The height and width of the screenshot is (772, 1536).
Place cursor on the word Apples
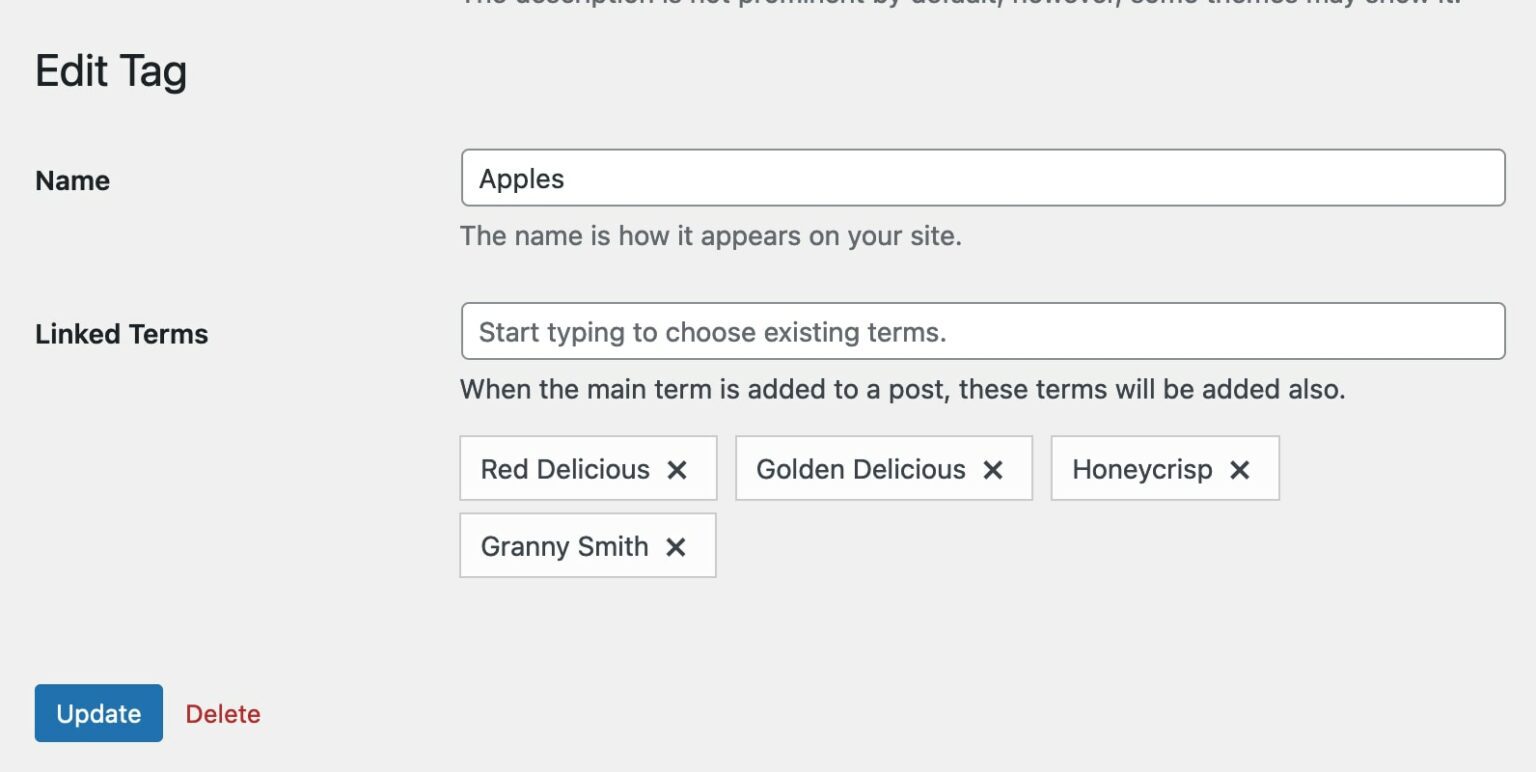521,179
